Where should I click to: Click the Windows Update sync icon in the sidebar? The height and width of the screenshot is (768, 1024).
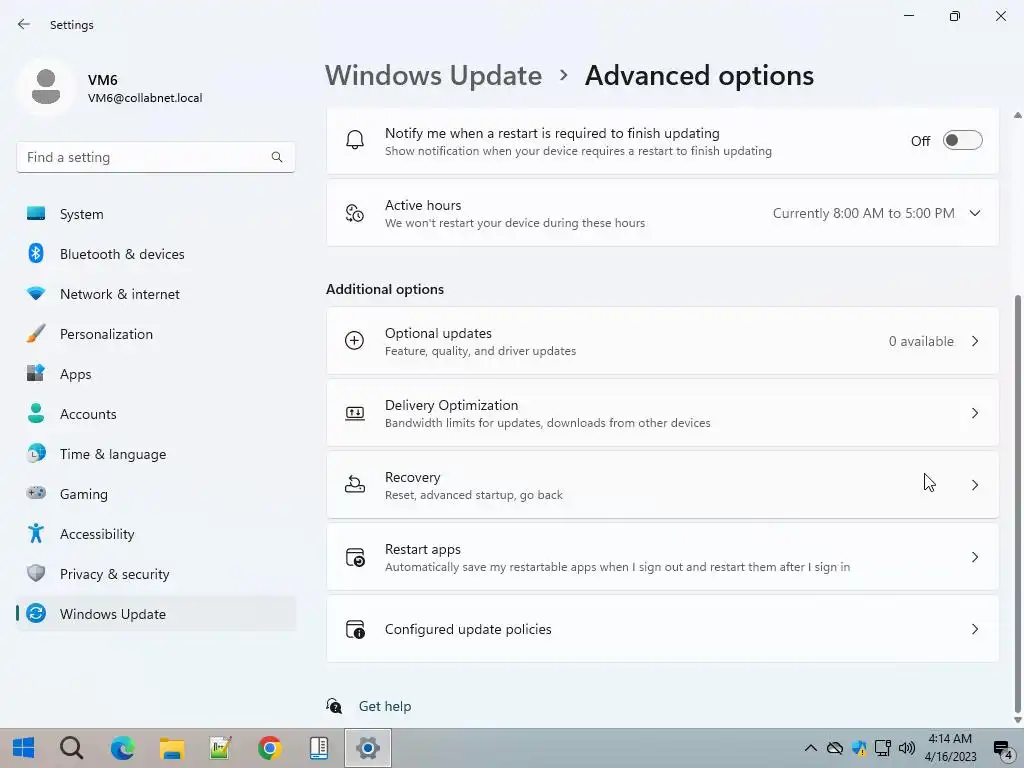click(x=36, y=613)
